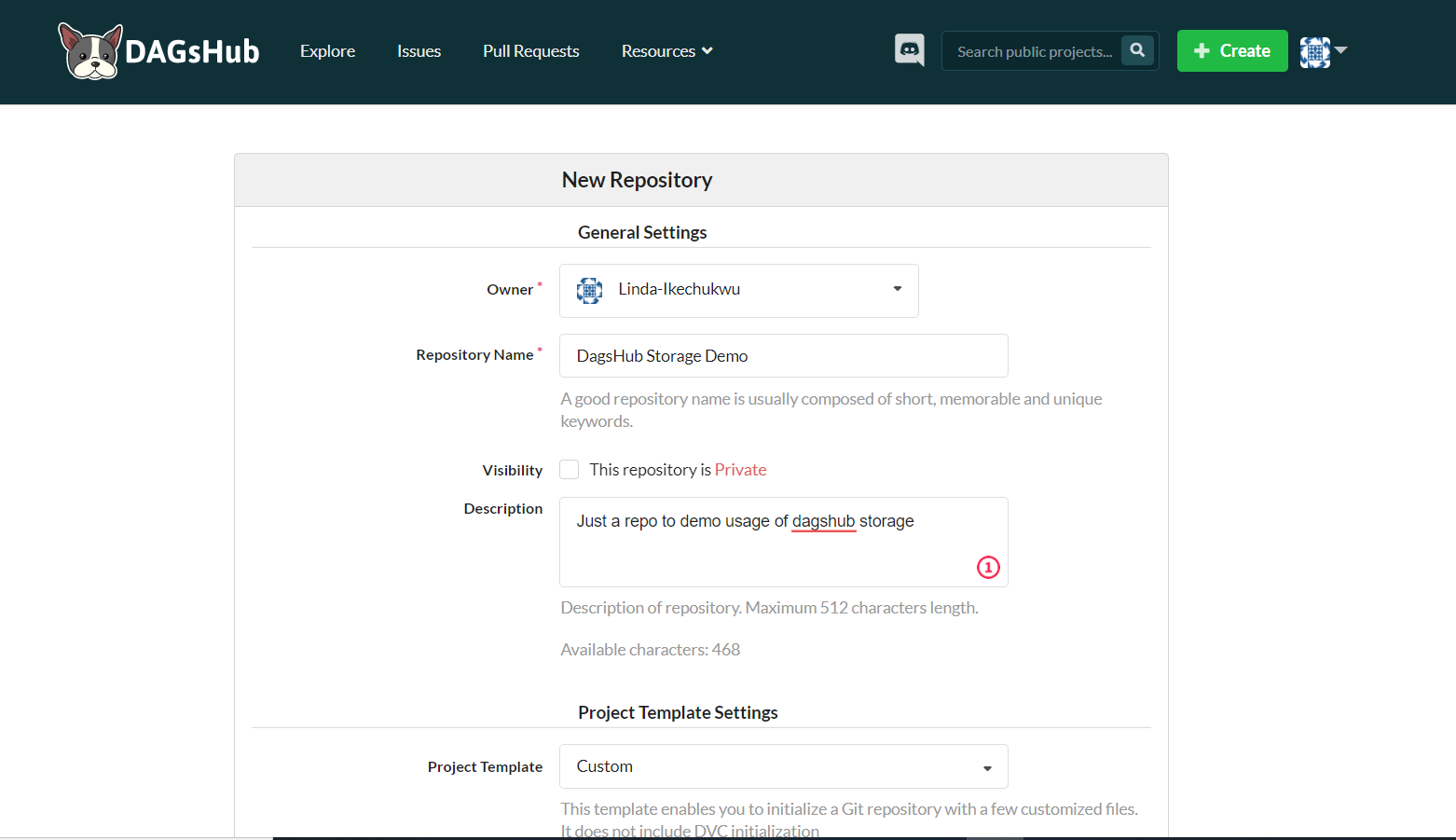
Task: Click the "Owner" field label
Action: (510, 290)
